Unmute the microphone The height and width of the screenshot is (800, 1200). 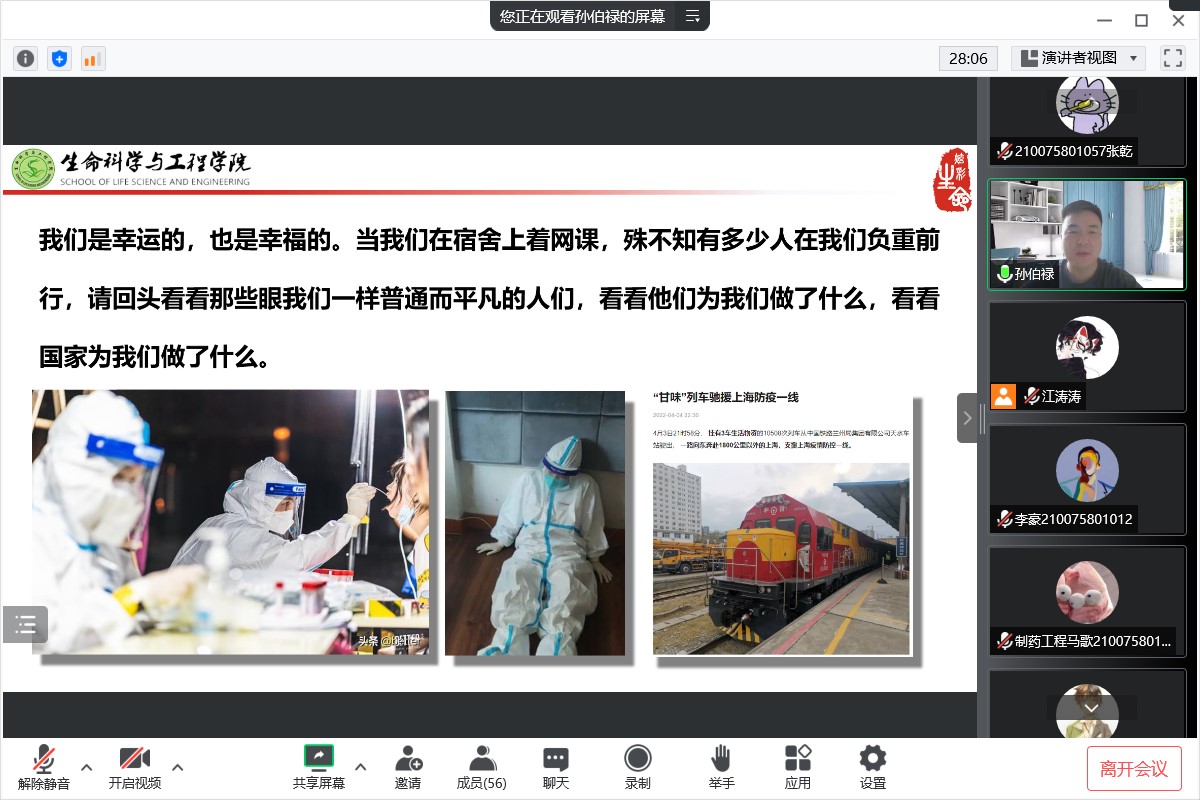[x=44, y=767]
